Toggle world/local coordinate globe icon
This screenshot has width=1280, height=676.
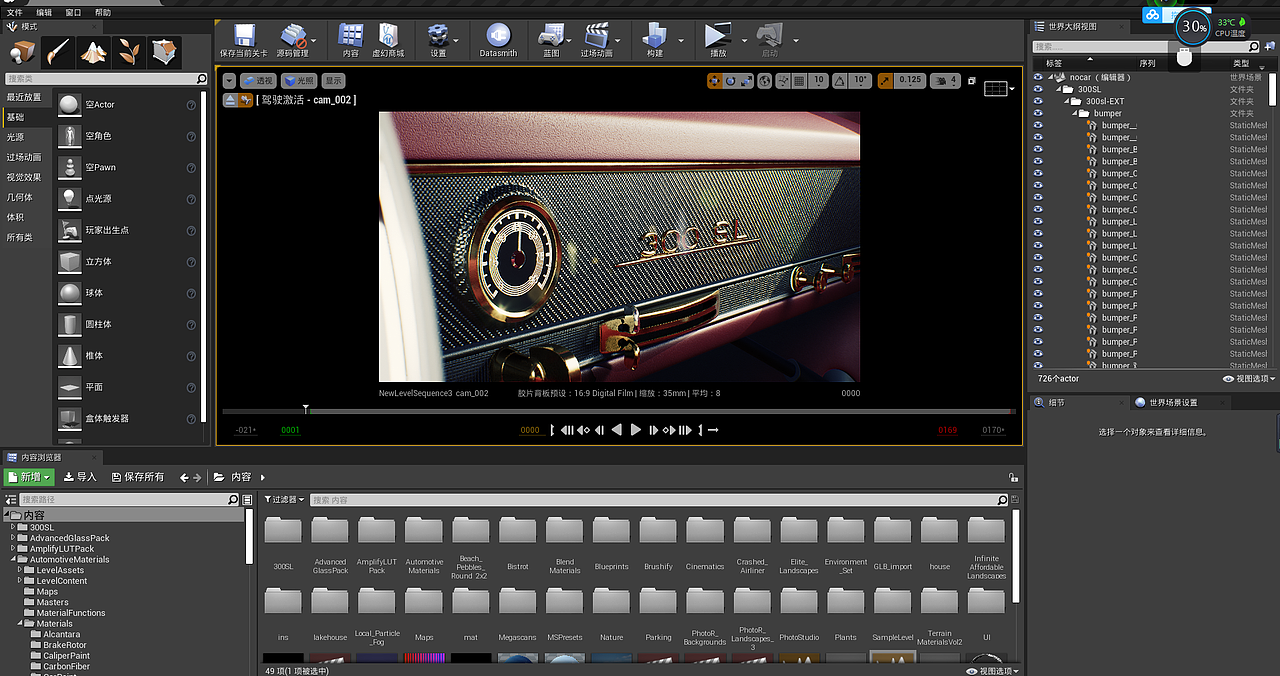(x=765, y=81)
